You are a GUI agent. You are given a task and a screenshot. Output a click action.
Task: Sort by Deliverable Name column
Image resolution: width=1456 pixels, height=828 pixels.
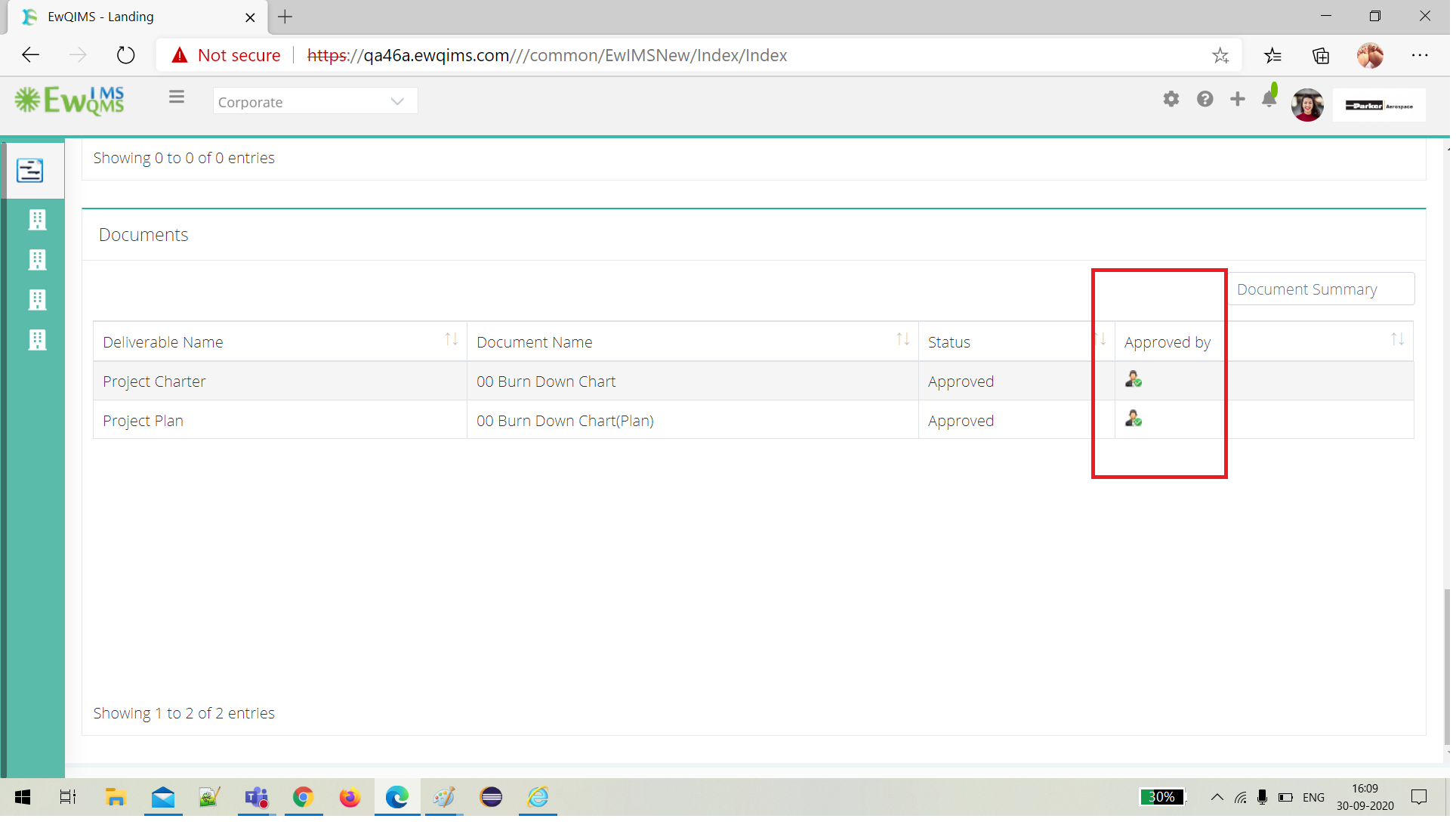[x=452, y=341]
